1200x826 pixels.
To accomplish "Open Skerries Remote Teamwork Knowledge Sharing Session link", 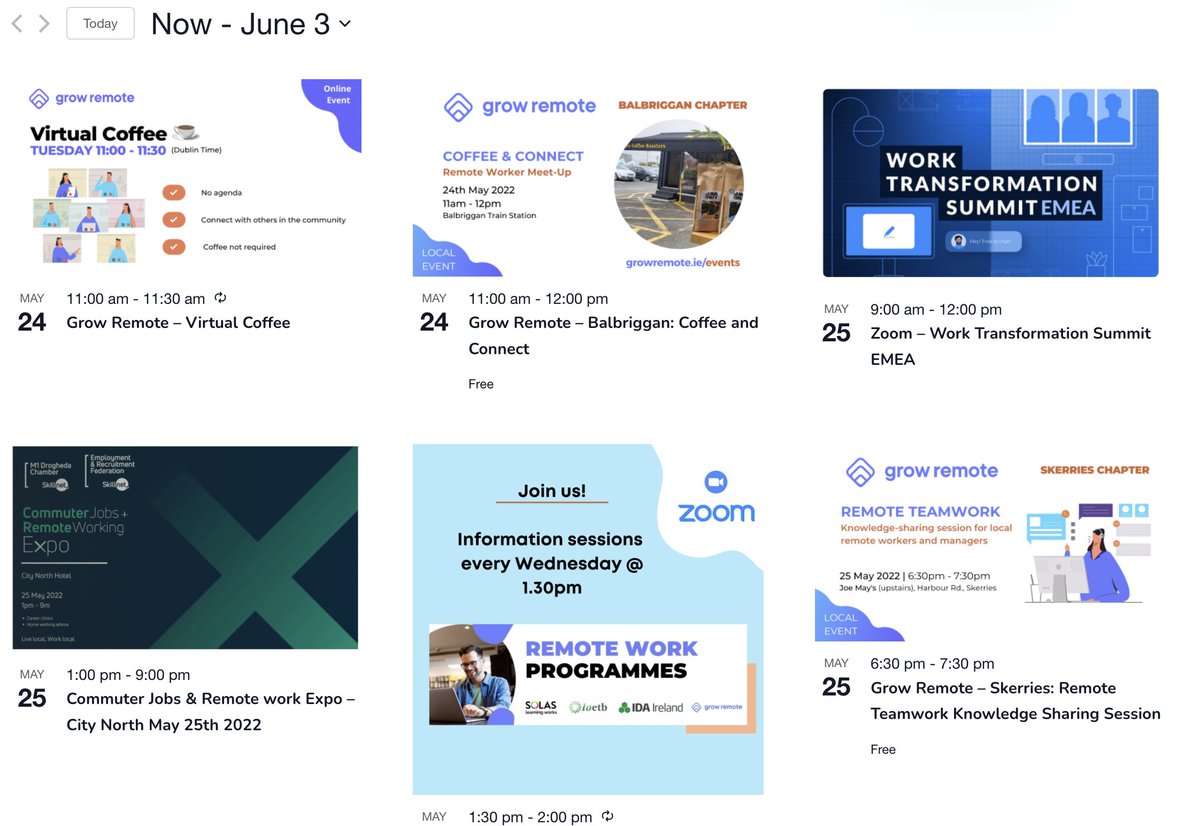I will pos(1015,700).
